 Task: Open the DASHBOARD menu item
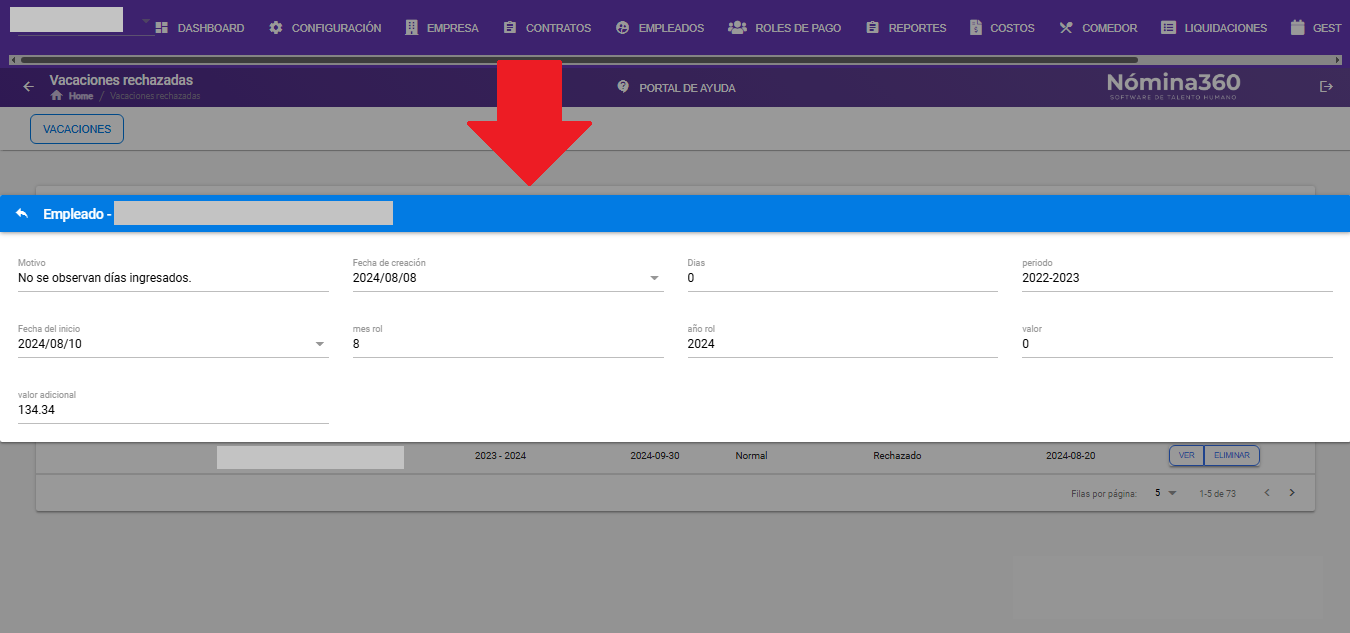tap(200, 28)
